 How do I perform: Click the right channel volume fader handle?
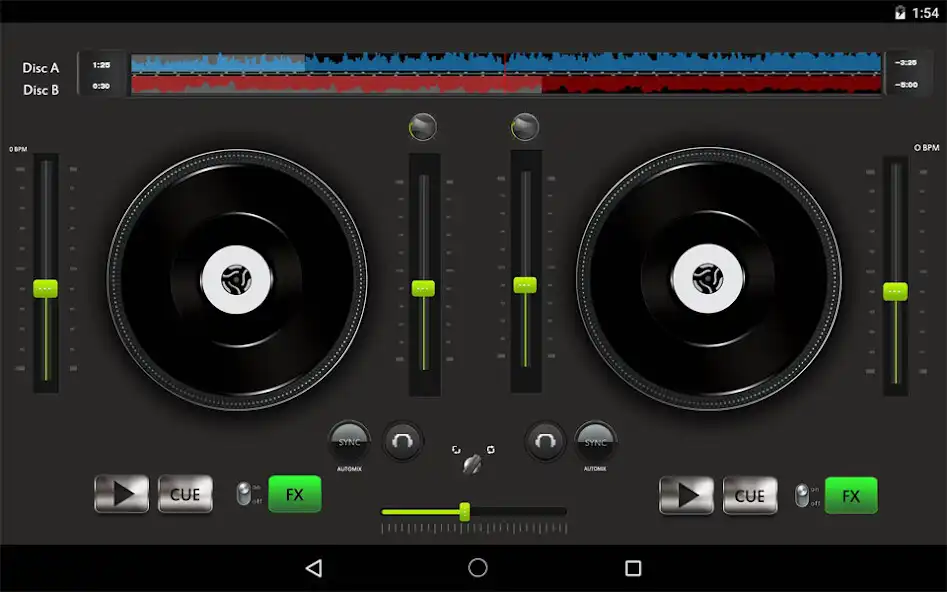(525, 285)
